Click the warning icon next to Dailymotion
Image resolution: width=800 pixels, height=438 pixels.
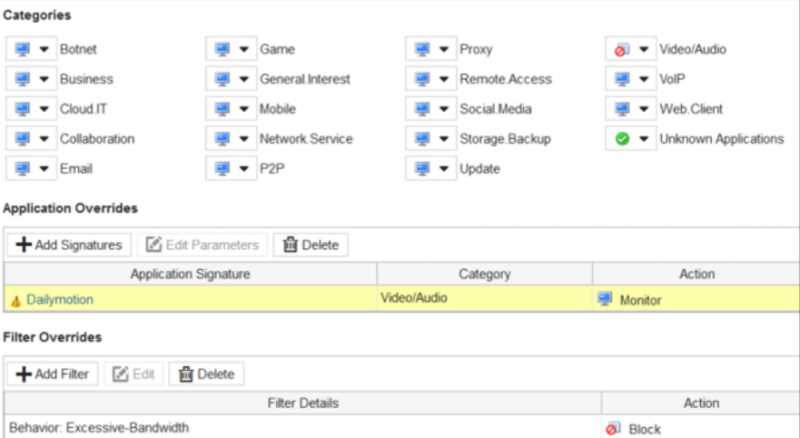(15, 299)
